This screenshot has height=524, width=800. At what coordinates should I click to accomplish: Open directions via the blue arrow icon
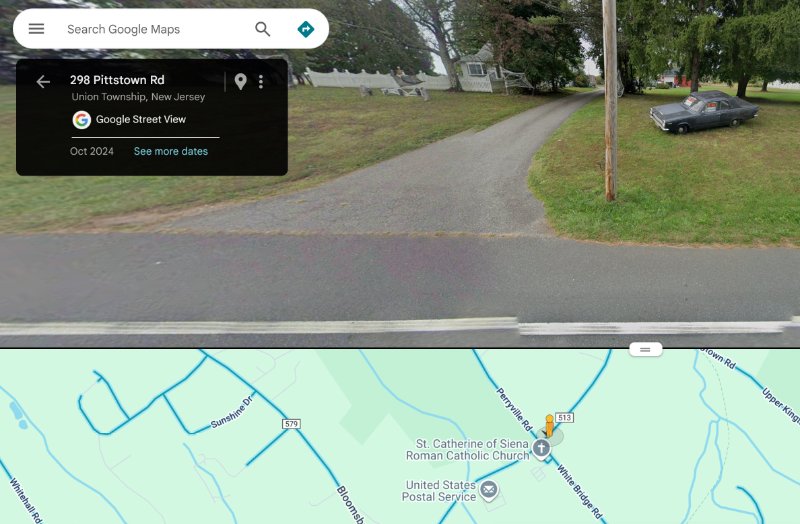click(x=306, y=29)
